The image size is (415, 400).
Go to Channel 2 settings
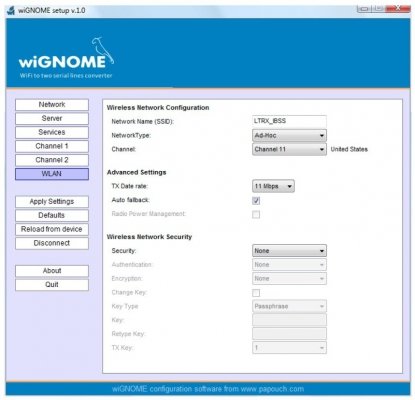52,160
